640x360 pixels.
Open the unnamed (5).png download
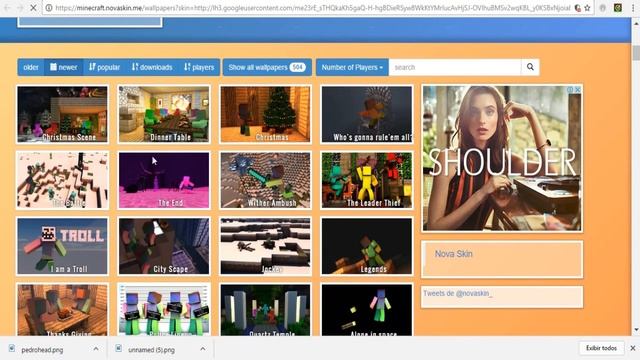tap(151, 350)
